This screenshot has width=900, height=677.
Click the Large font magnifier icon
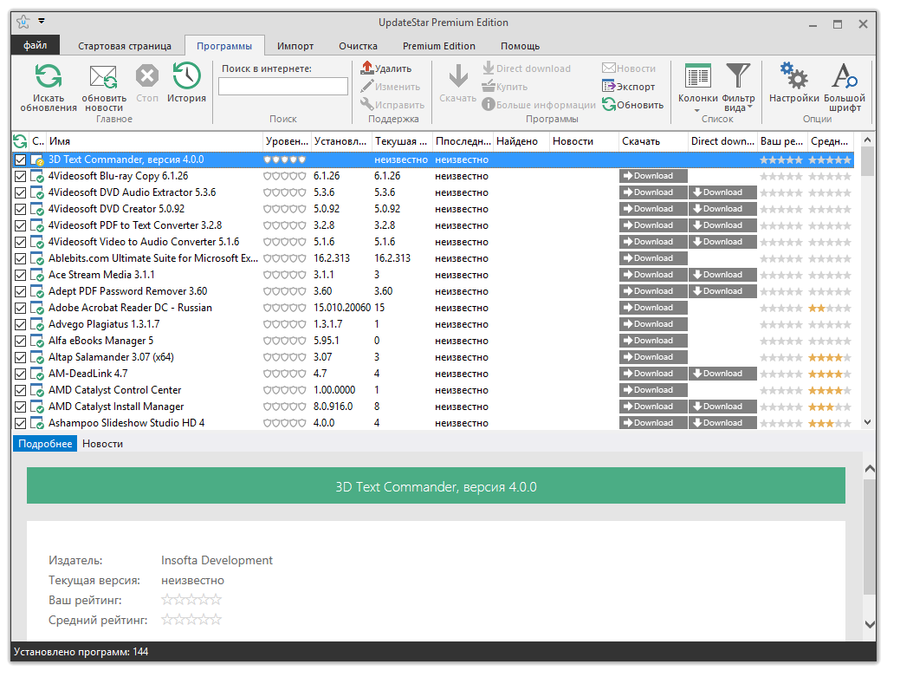845,77
